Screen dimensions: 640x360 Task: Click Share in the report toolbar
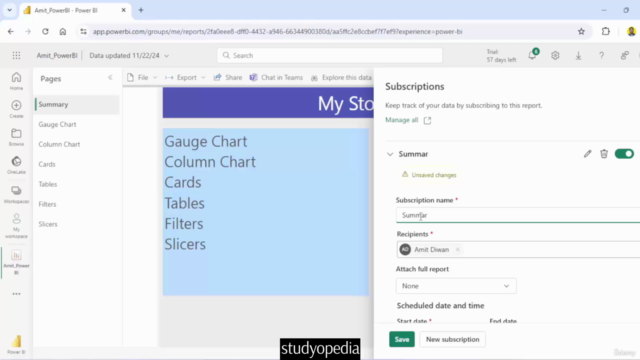pos(228,78)
